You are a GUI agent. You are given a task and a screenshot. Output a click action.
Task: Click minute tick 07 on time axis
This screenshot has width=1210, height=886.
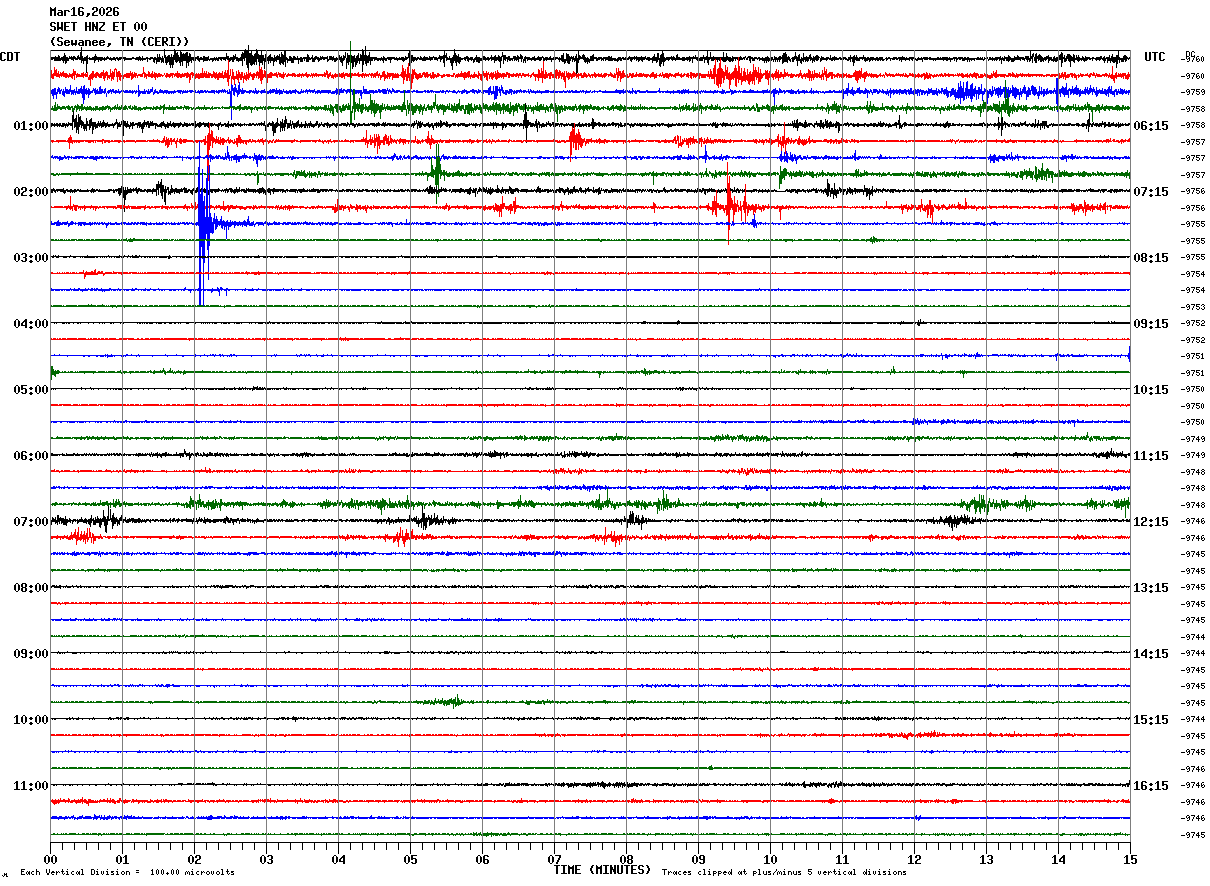tap(554, 860)
